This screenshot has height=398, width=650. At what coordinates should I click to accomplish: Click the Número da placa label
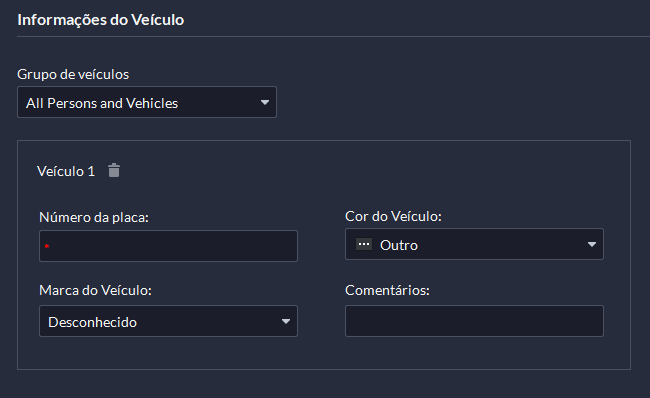coord(94,217)
